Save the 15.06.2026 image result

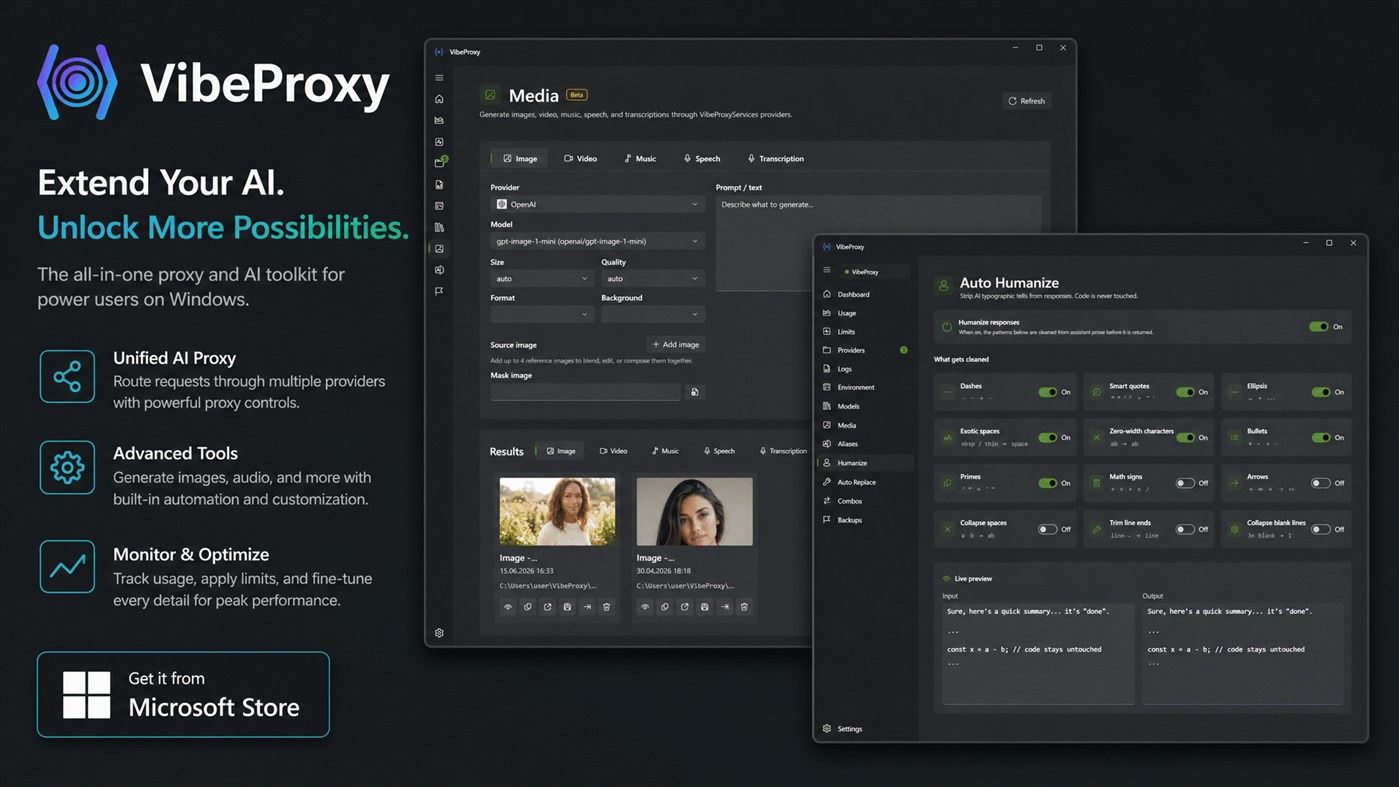(x=567, y=607)
